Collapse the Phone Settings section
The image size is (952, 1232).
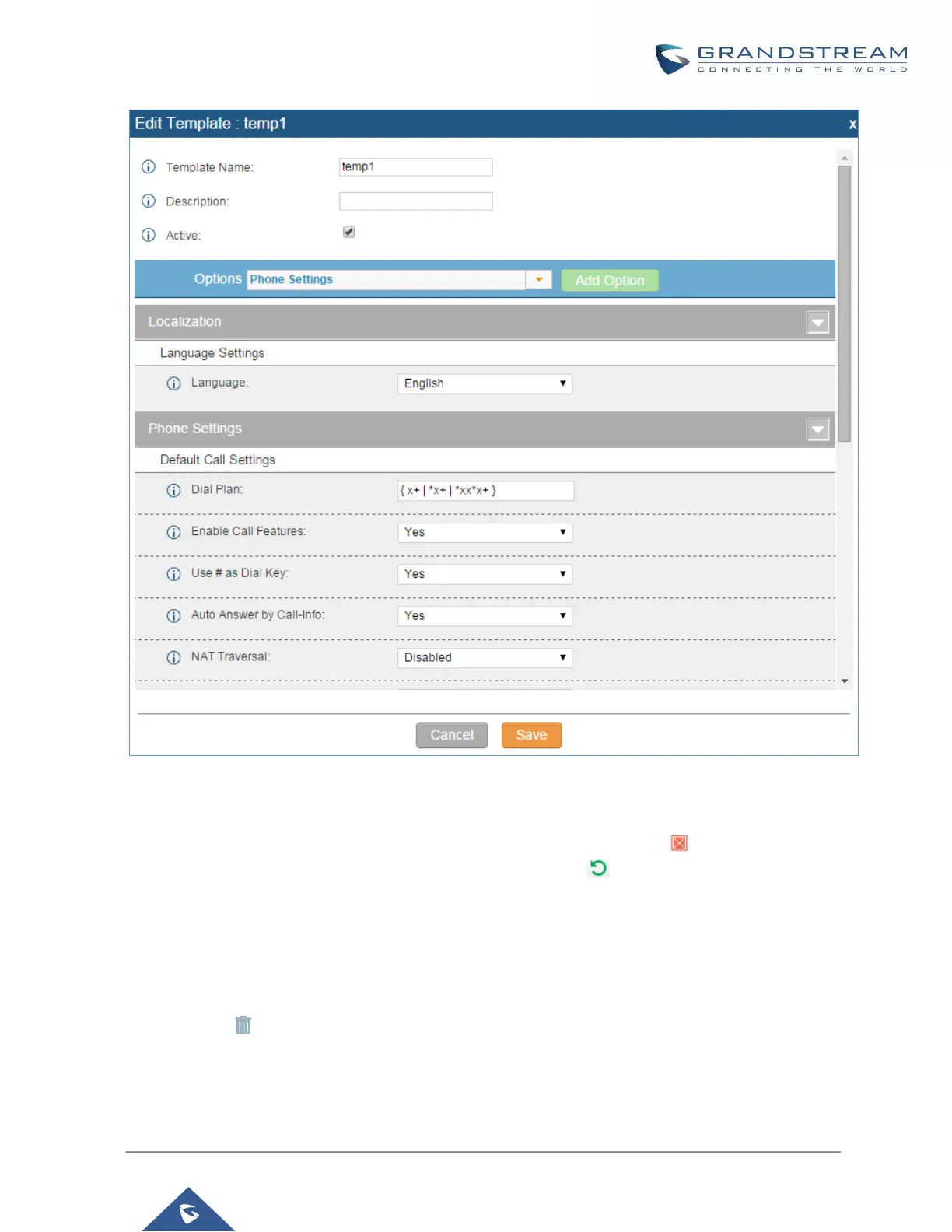[817, 429]
